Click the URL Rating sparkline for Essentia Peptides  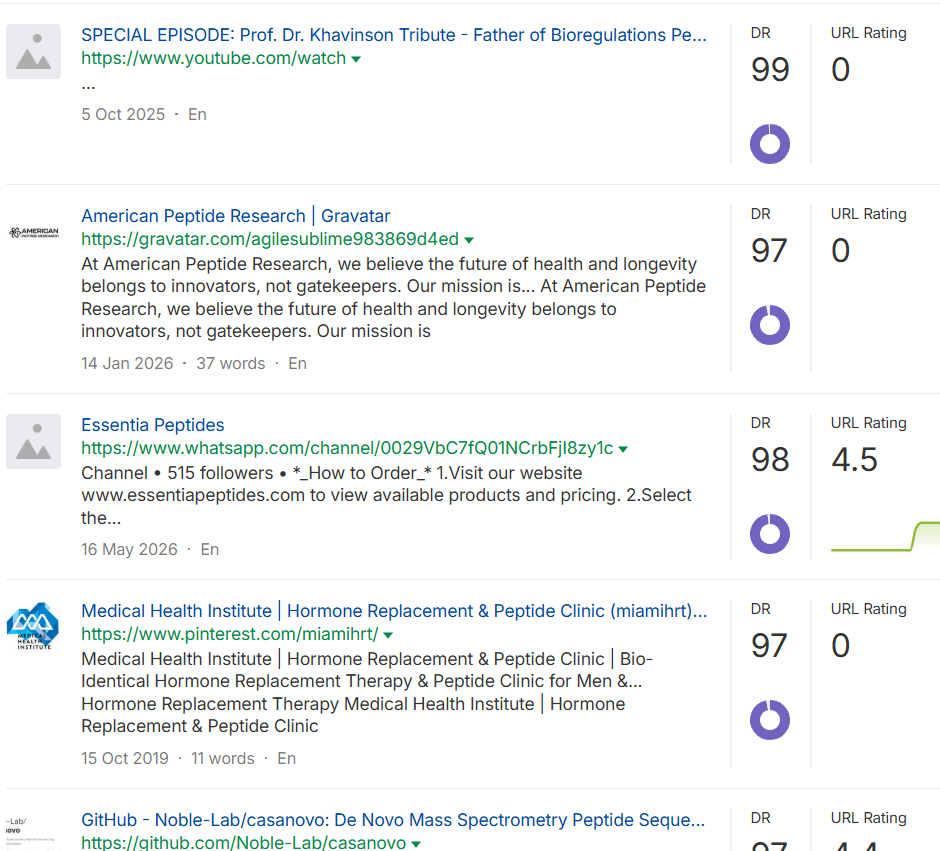(885, 536)
